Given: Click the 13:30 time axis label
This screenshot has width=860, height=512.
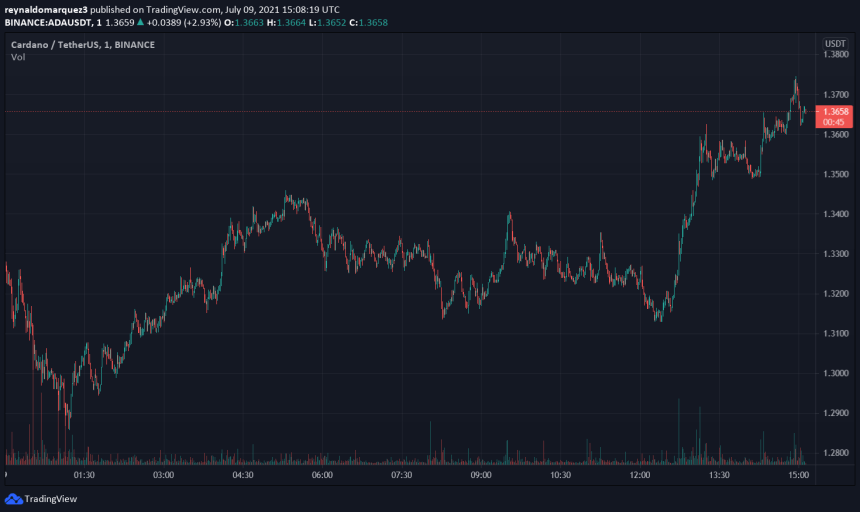Looking at the screenshot, I should pyautogui.click(x=719, y=475).
